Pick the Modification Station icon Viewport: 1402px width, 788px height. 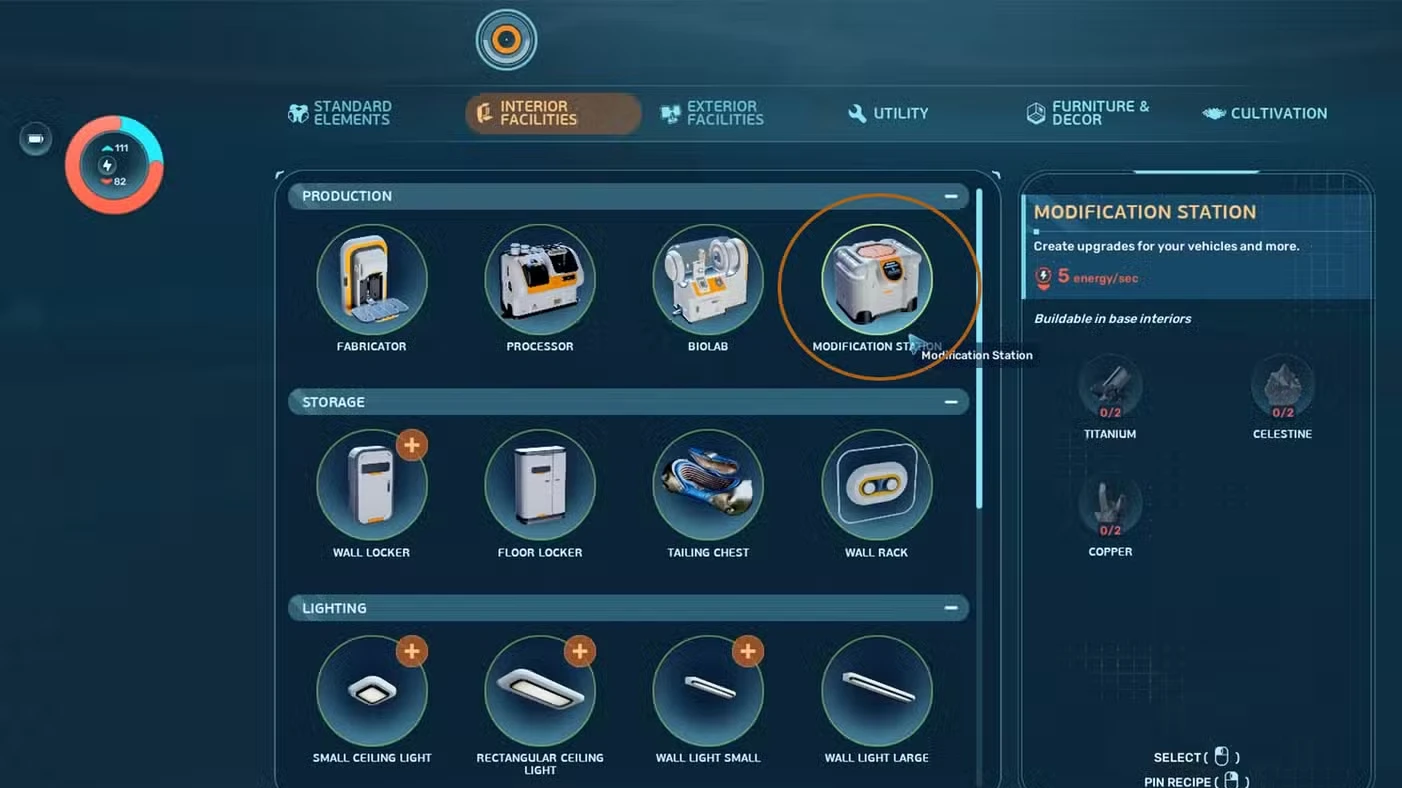[877, 279]
